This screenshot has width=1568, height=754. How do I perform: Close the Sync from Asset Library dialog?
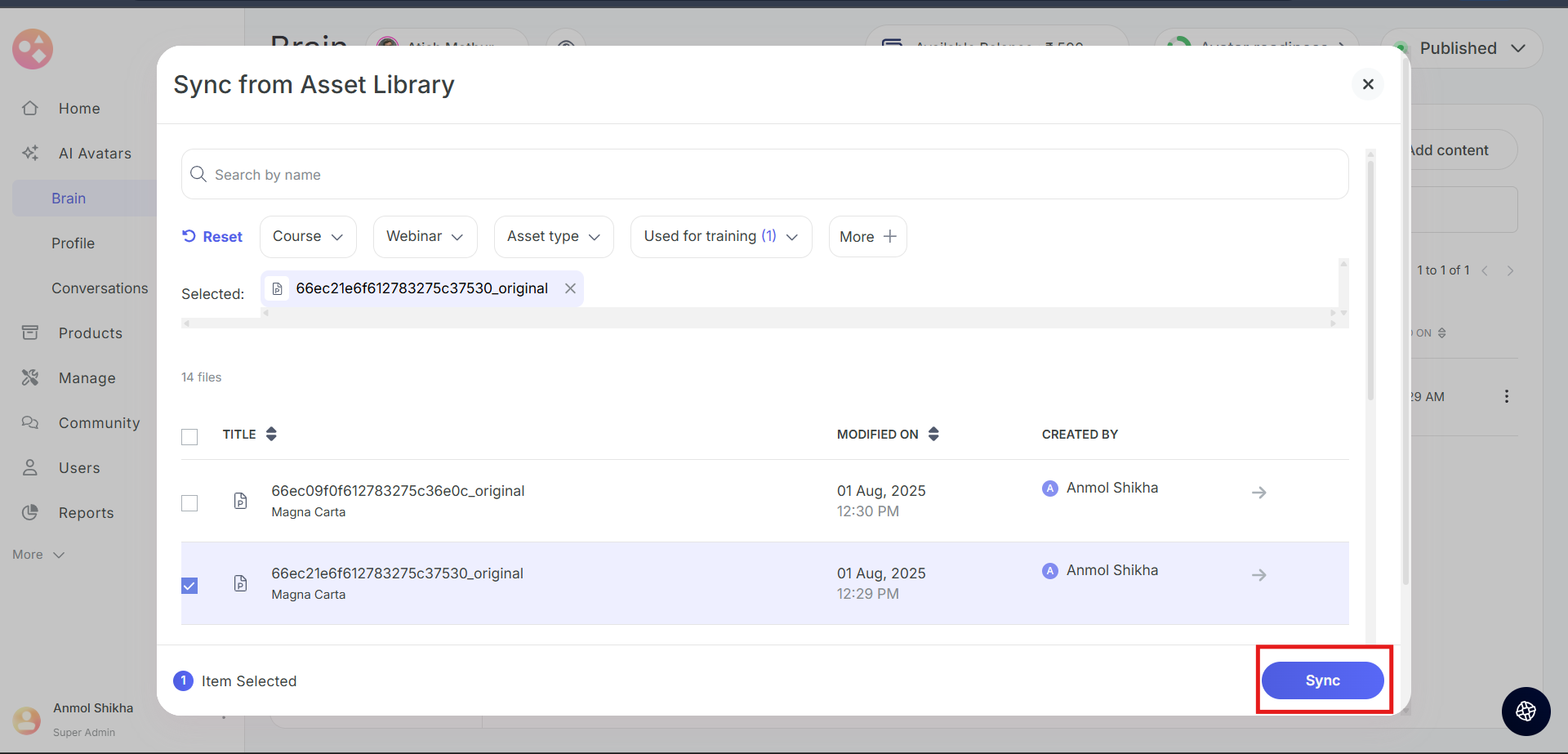click(x=1368, y=84)
